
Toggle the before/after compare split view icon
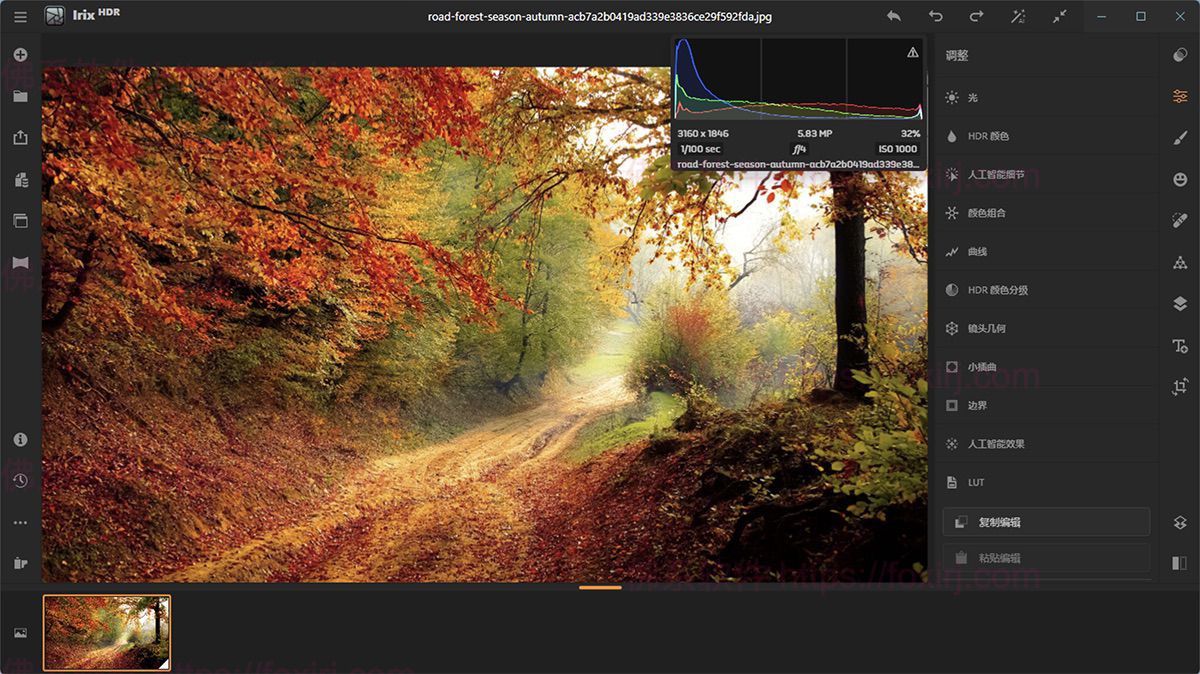[1178, 563]
